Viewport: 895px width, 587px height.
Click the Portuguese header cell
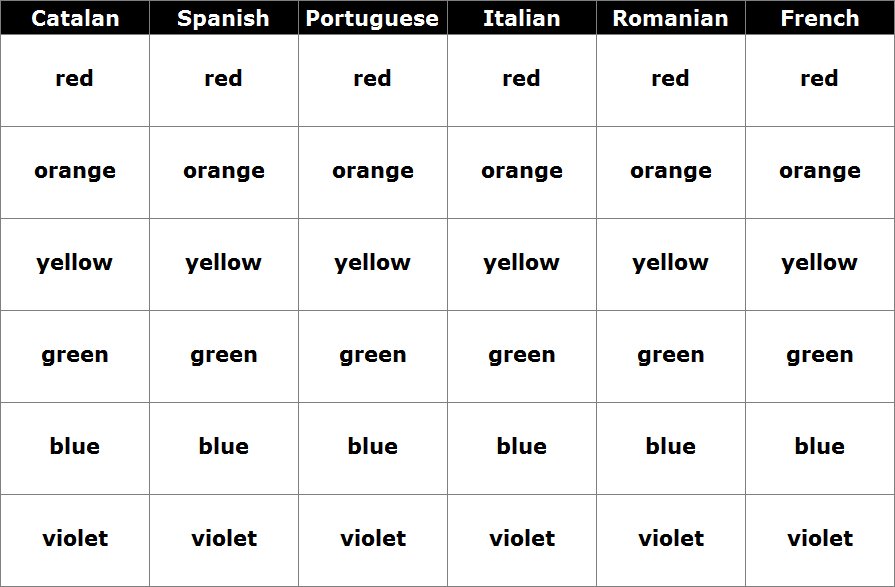coord(372,18)
